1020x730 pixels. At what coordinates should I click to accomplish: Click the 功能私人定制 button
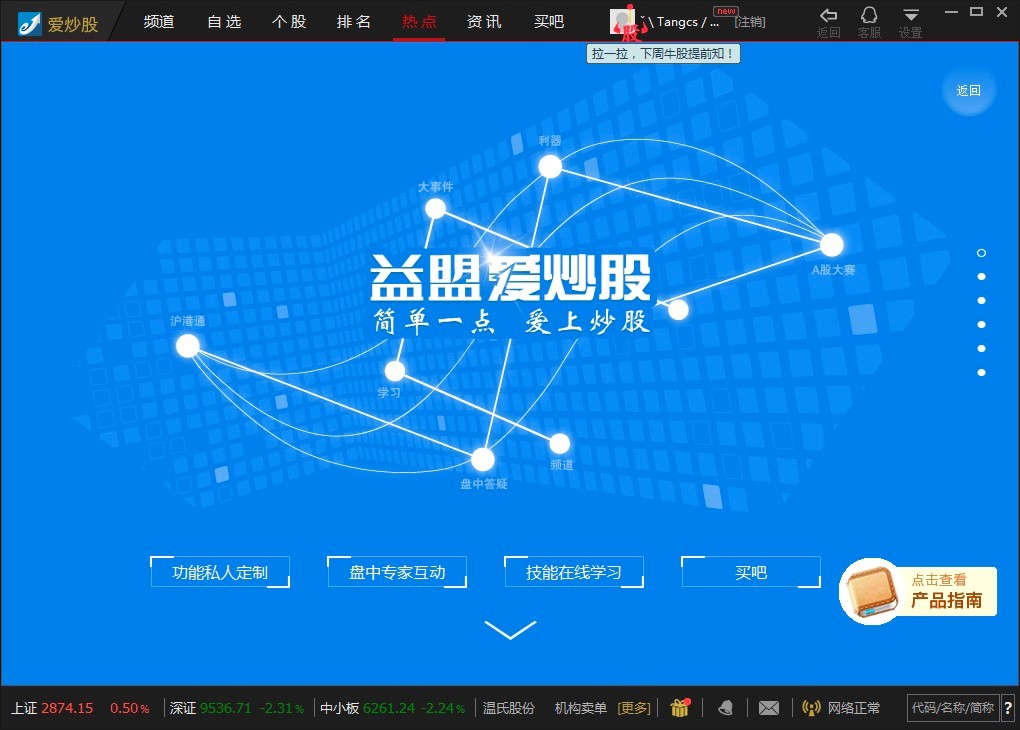219,571
